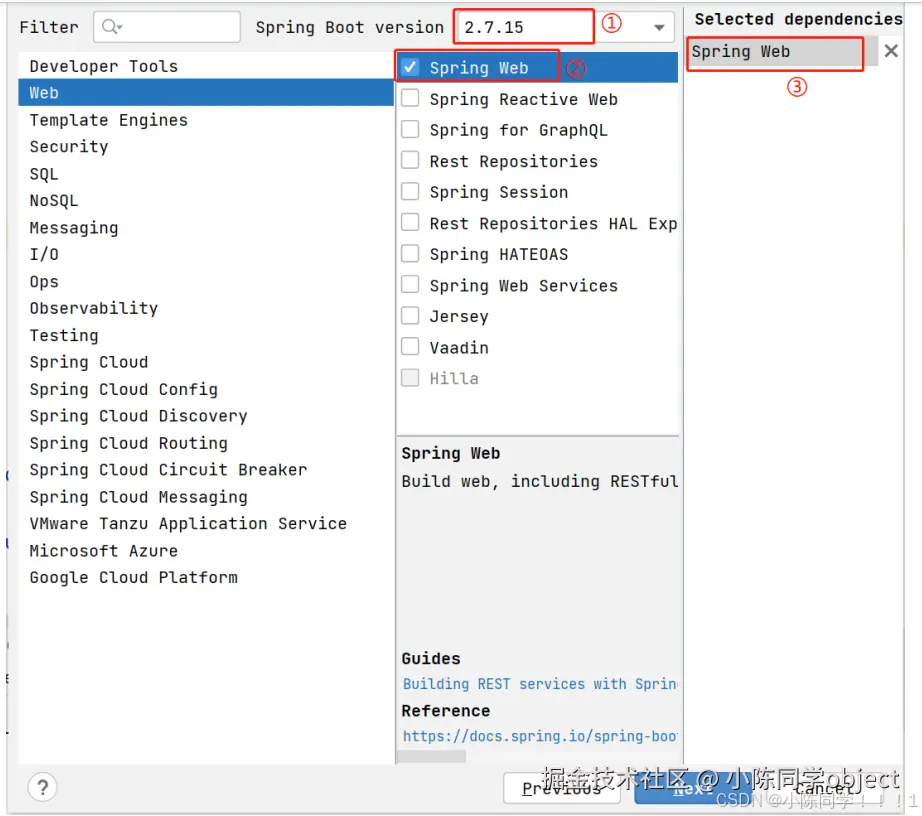Check the Rest Repositories option

tap(410, 160)
